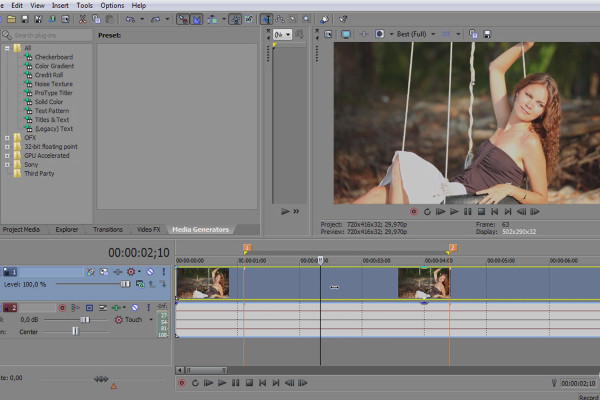Open the Options menu
The width and height of the screenshot is (600, 400).
pyautogui.click(x=112, y=5)
